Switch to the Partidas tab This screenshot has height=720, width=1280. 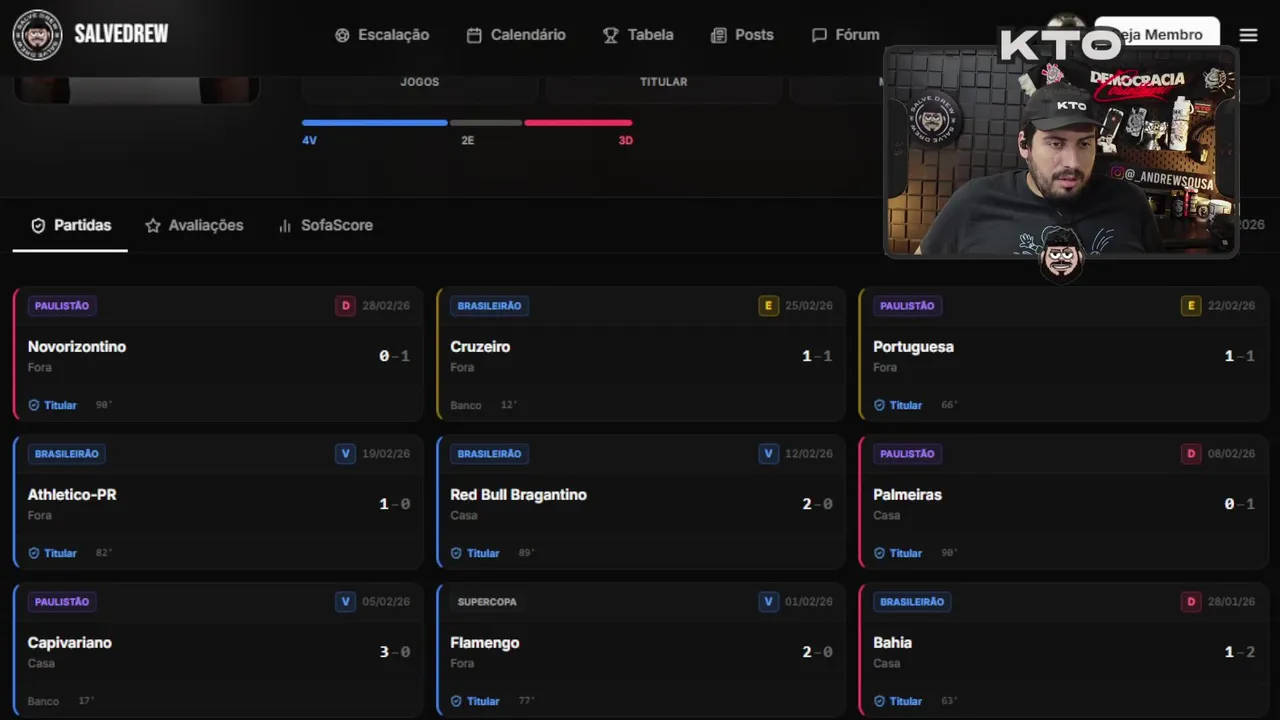70,226
